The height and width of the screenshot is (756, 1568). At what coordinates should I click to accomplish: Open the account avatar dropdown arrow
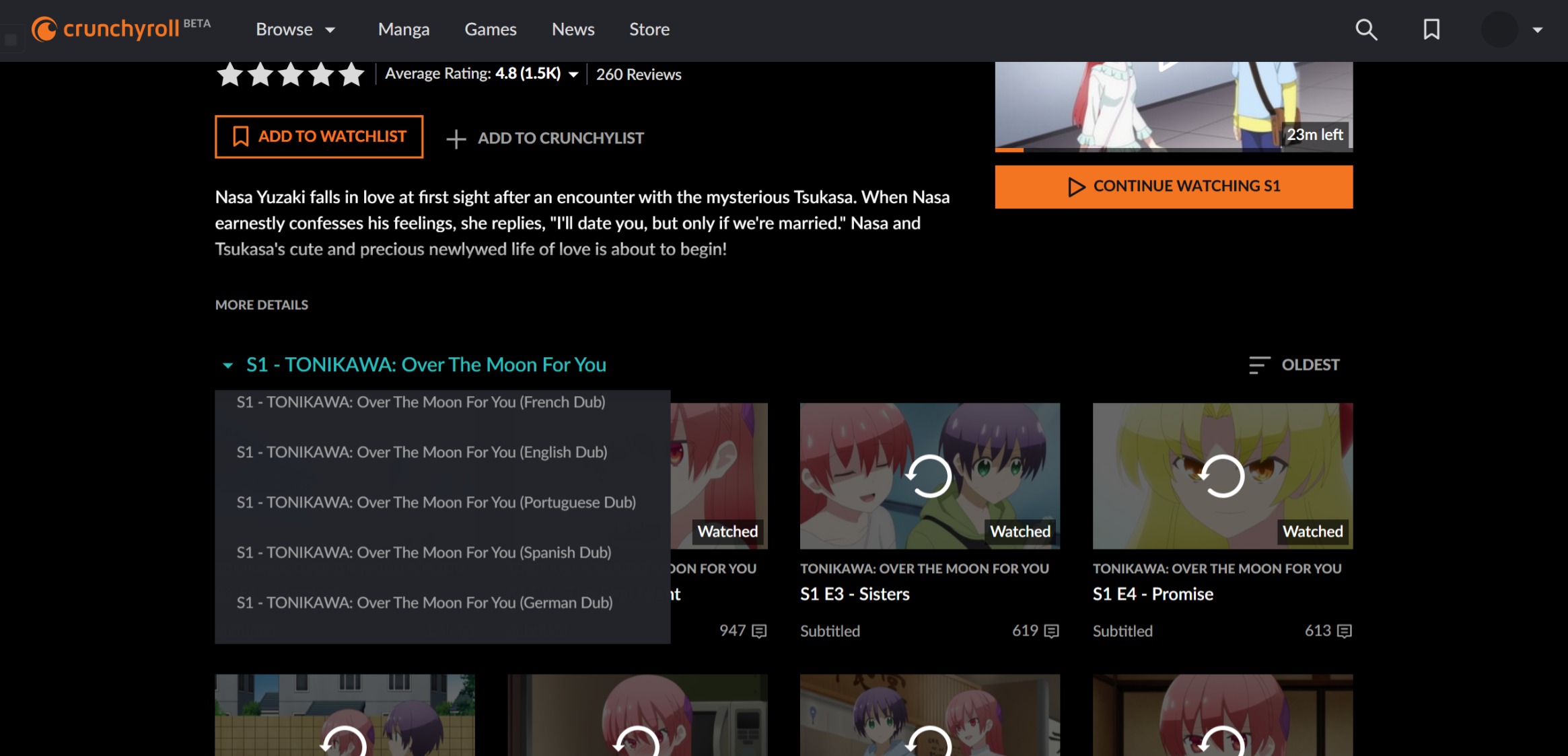point(1537,30)
